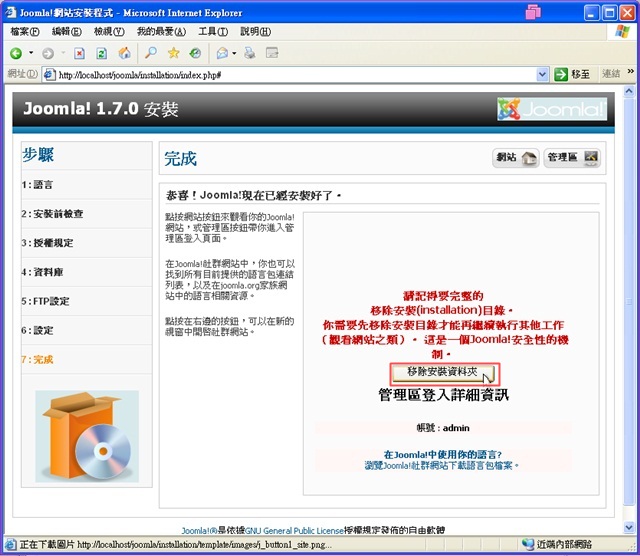Click the Mail envelope icon
This screenshot has height=556, width=640.
tap(222, 53)
